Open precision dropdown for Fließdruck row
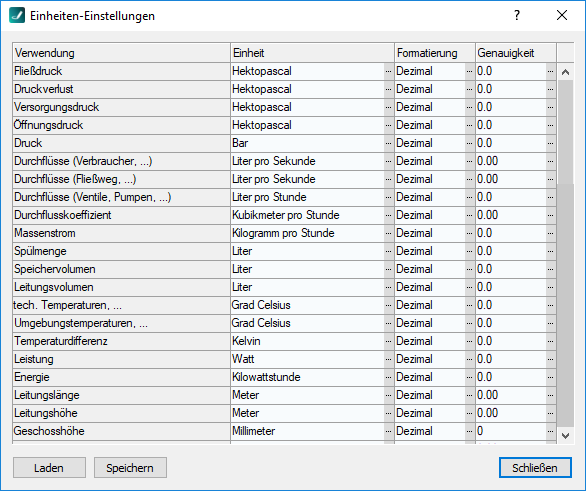The image size is (586, 491). pos(550,71)
